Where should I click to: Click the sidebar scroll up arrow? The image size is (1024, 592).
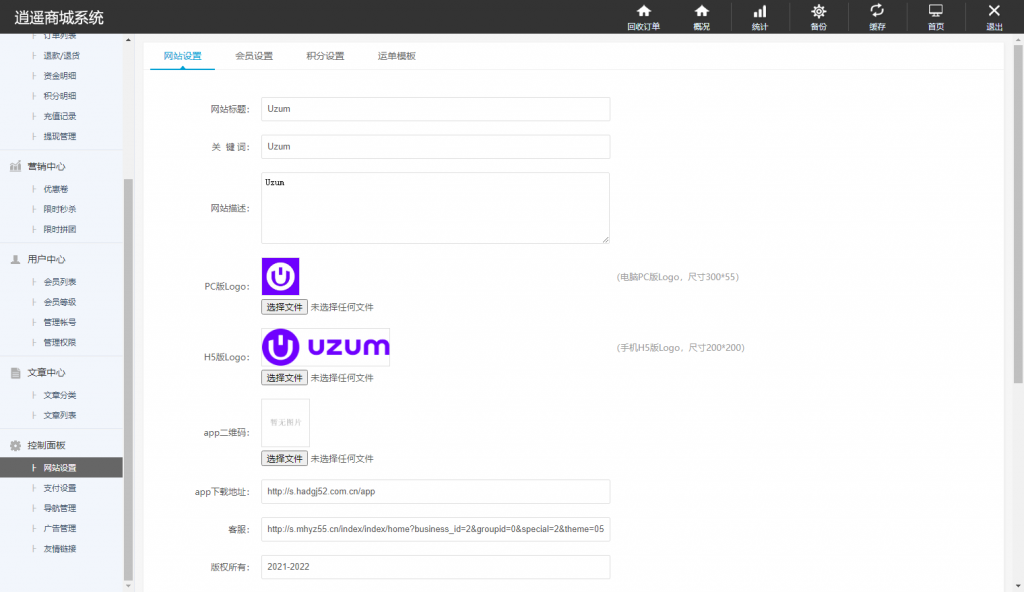click(128, 40)
